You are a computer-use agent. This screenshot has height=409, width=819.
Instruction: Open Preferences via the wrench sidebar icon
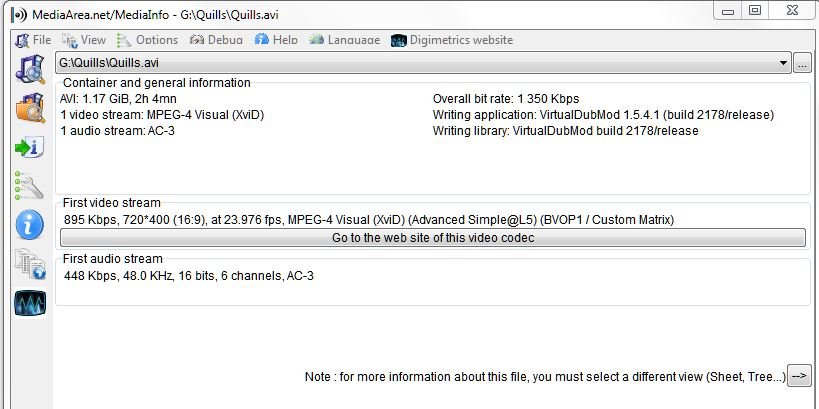(x=30, y=186)
